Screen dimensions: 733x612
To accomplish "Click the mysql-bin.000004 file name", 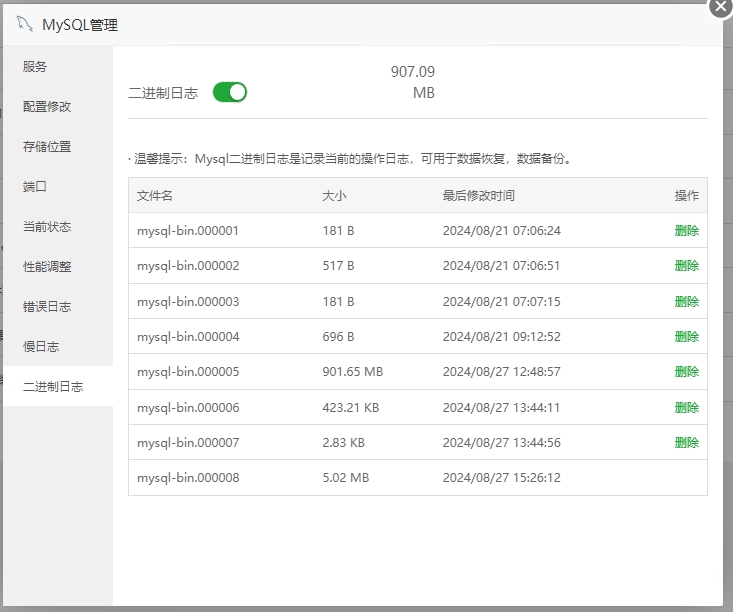I will (188, 337).
